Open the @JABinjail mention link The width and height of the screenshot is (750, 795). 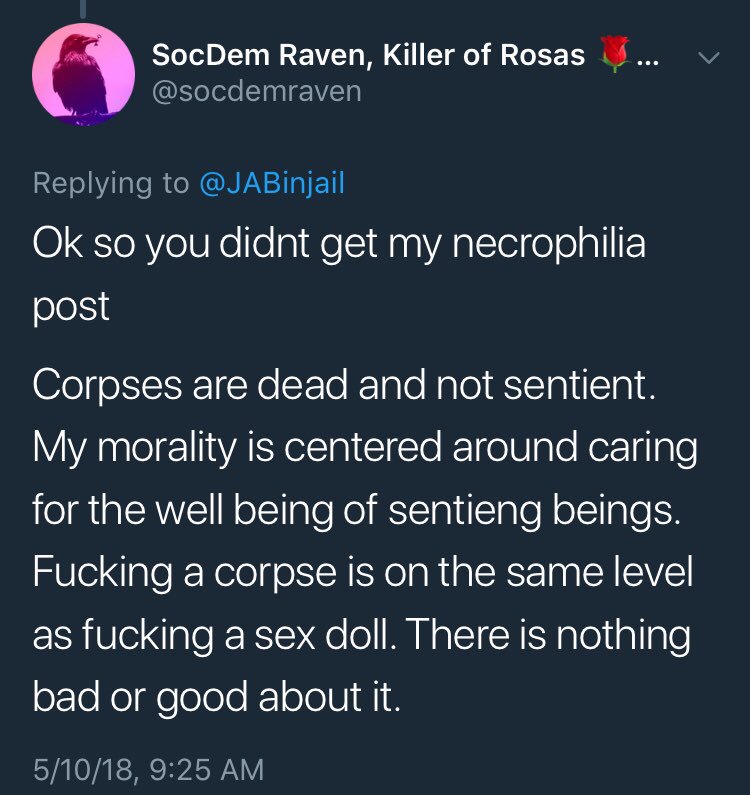coord(270,184)
